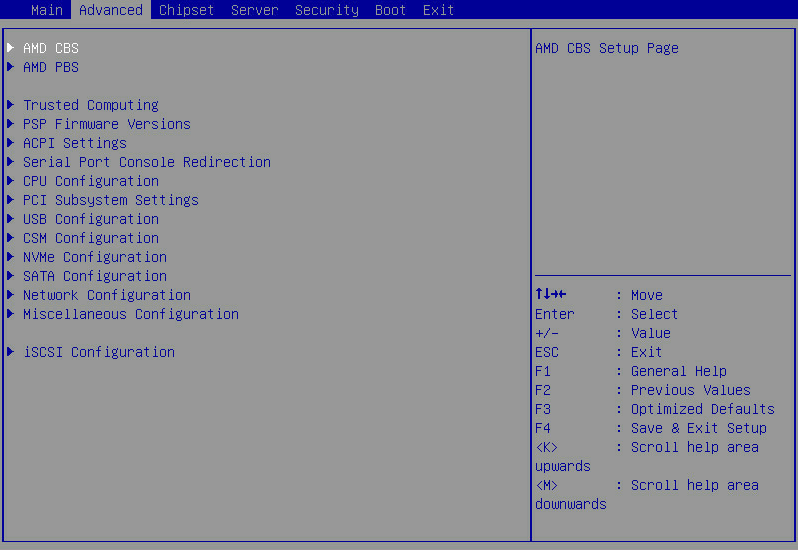Click the 'F2' key hint
Viewport: 798px width, 550px height.
[x=543, y=390]
